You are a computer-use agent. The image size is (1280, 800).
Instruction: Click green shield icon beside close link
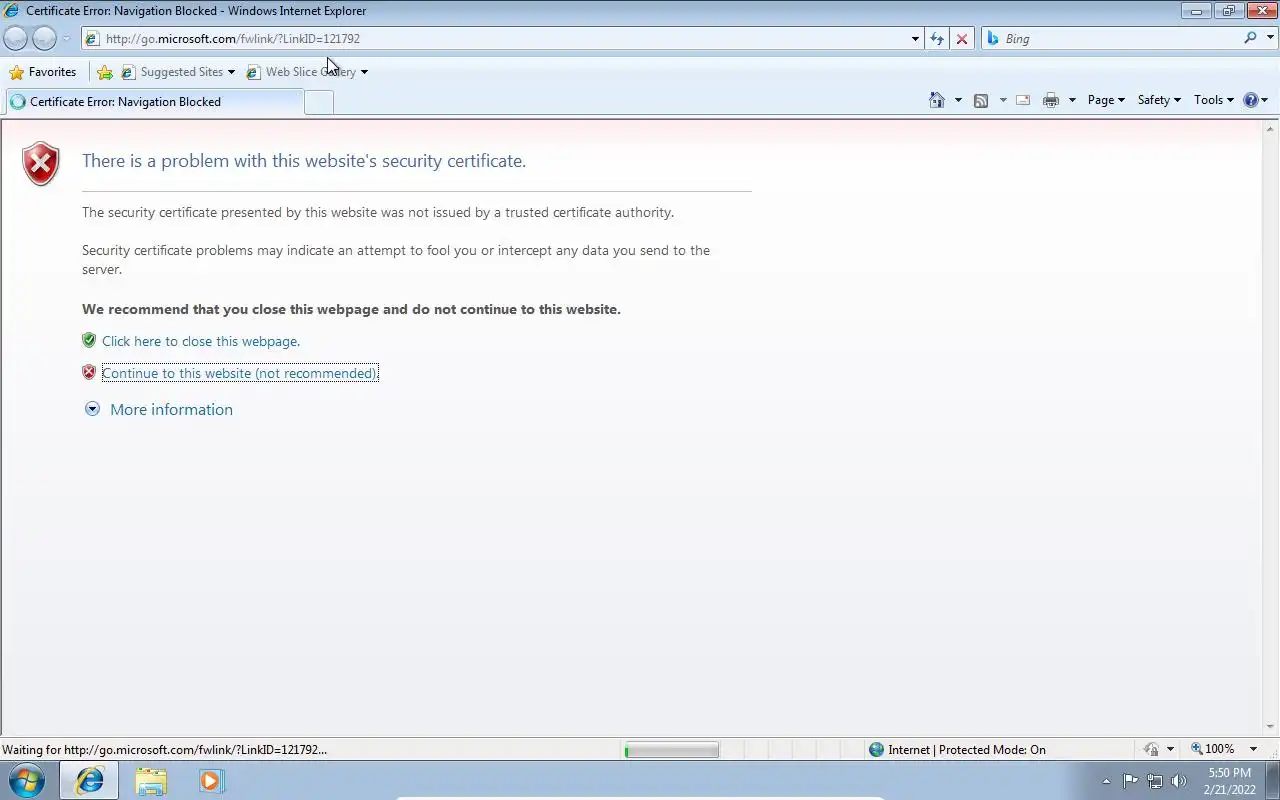tap(89, 340)
